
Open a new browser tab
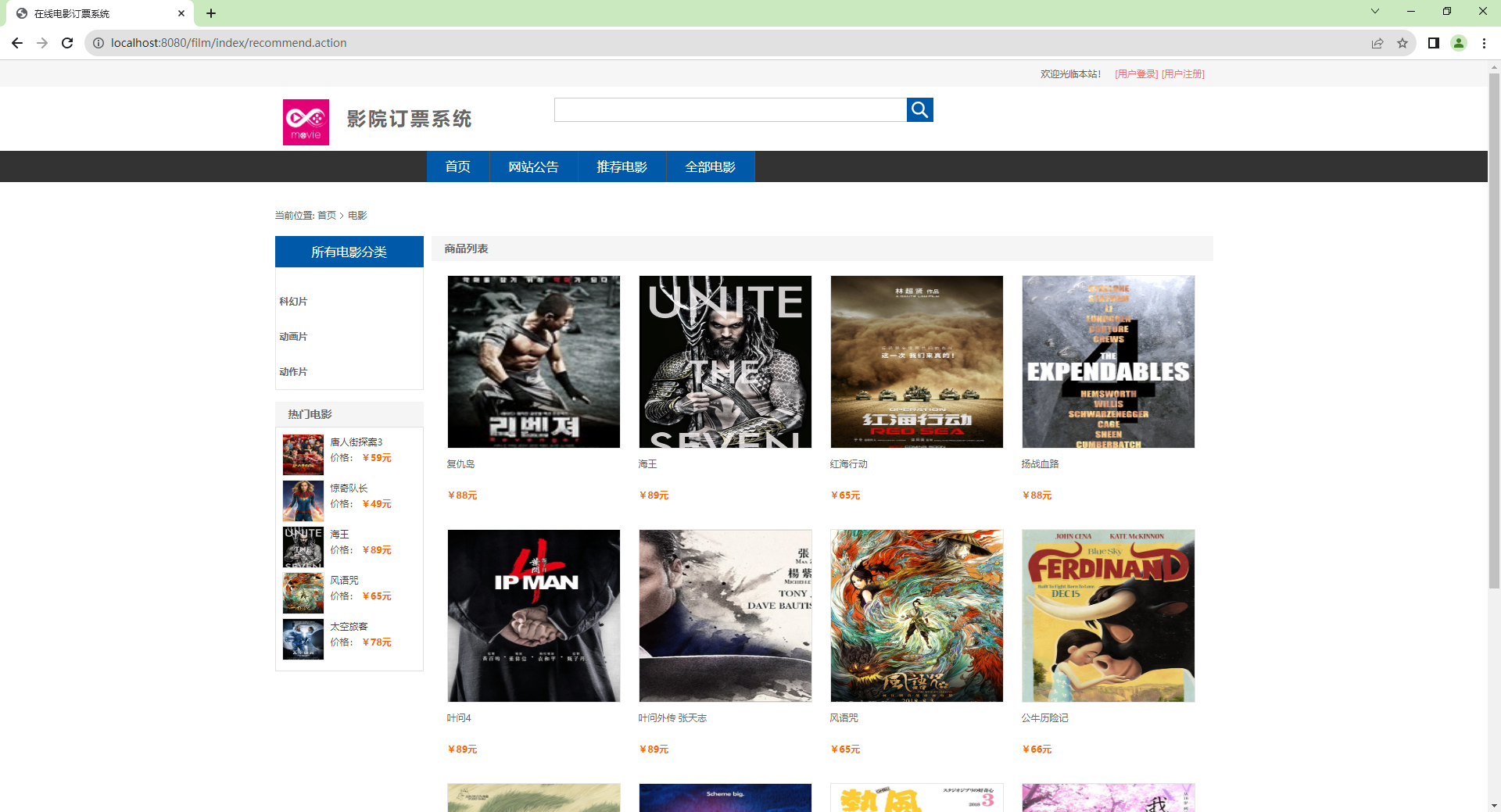coord(211,13)
